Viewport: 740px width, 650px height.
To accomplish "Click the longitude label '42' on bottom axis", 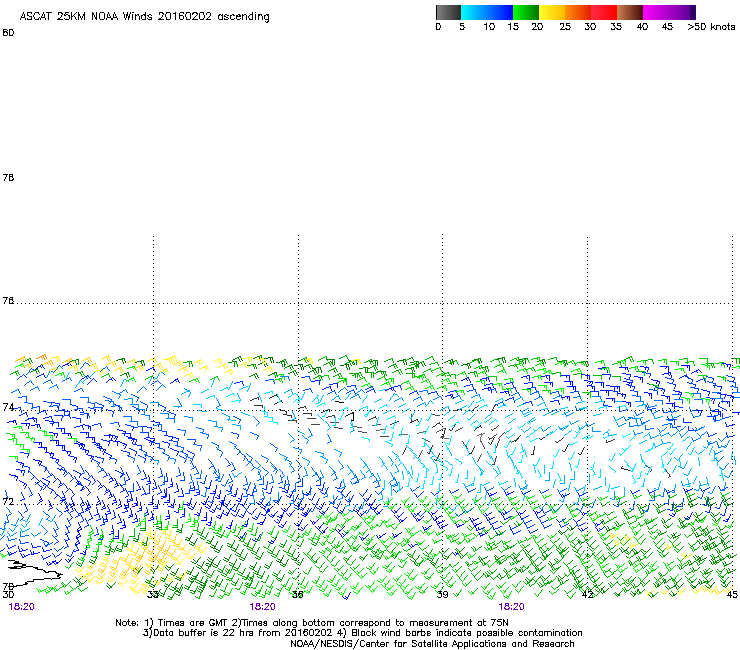I will [587, 594].
